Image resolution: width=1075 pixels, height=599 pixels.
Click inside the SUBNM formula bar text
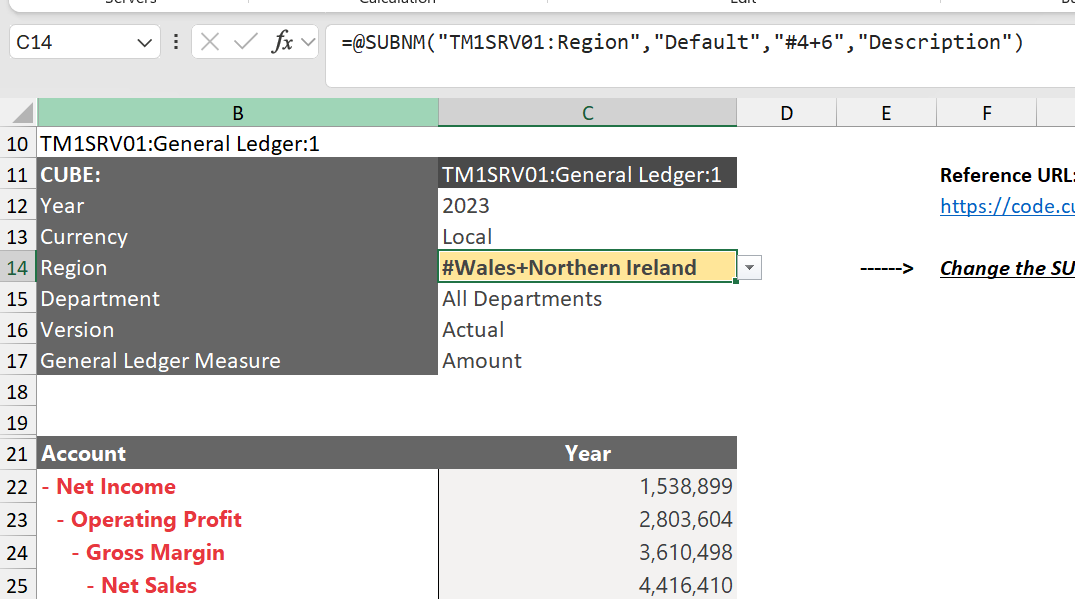(x=682, y=42)
